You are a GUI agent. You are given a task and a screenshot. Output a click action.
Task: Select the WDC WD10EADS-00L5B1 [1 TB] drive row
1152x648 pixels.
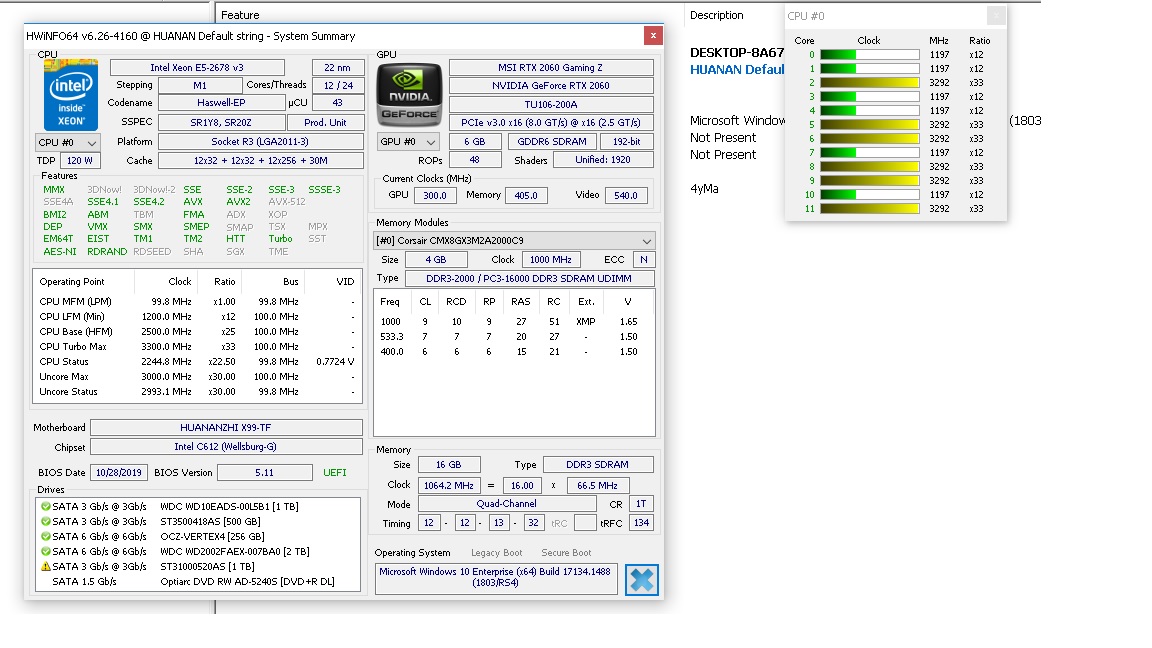tap(198, 506)
